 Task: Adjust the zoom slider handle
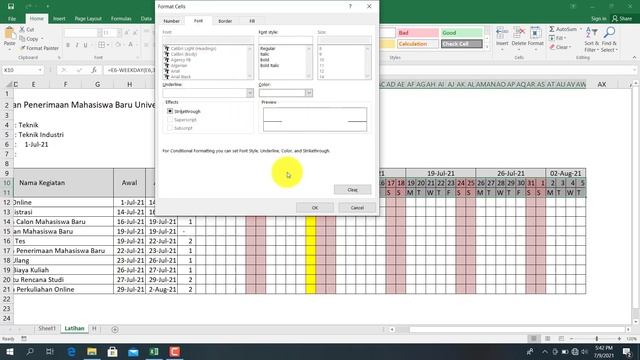click(x=597, y=339)
